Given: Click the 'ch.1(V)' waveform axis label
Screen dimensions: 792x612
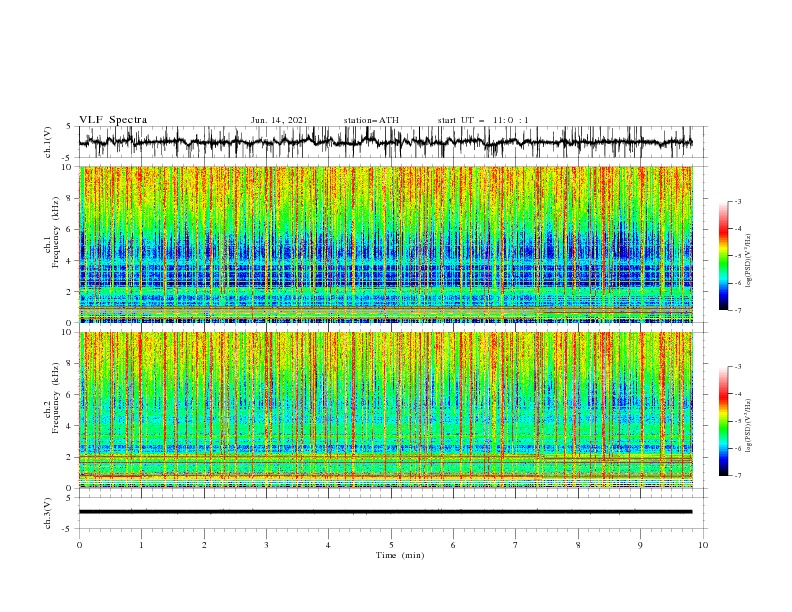Looking at the screenshot, I should pyautogui.click(x=48, y=142).
